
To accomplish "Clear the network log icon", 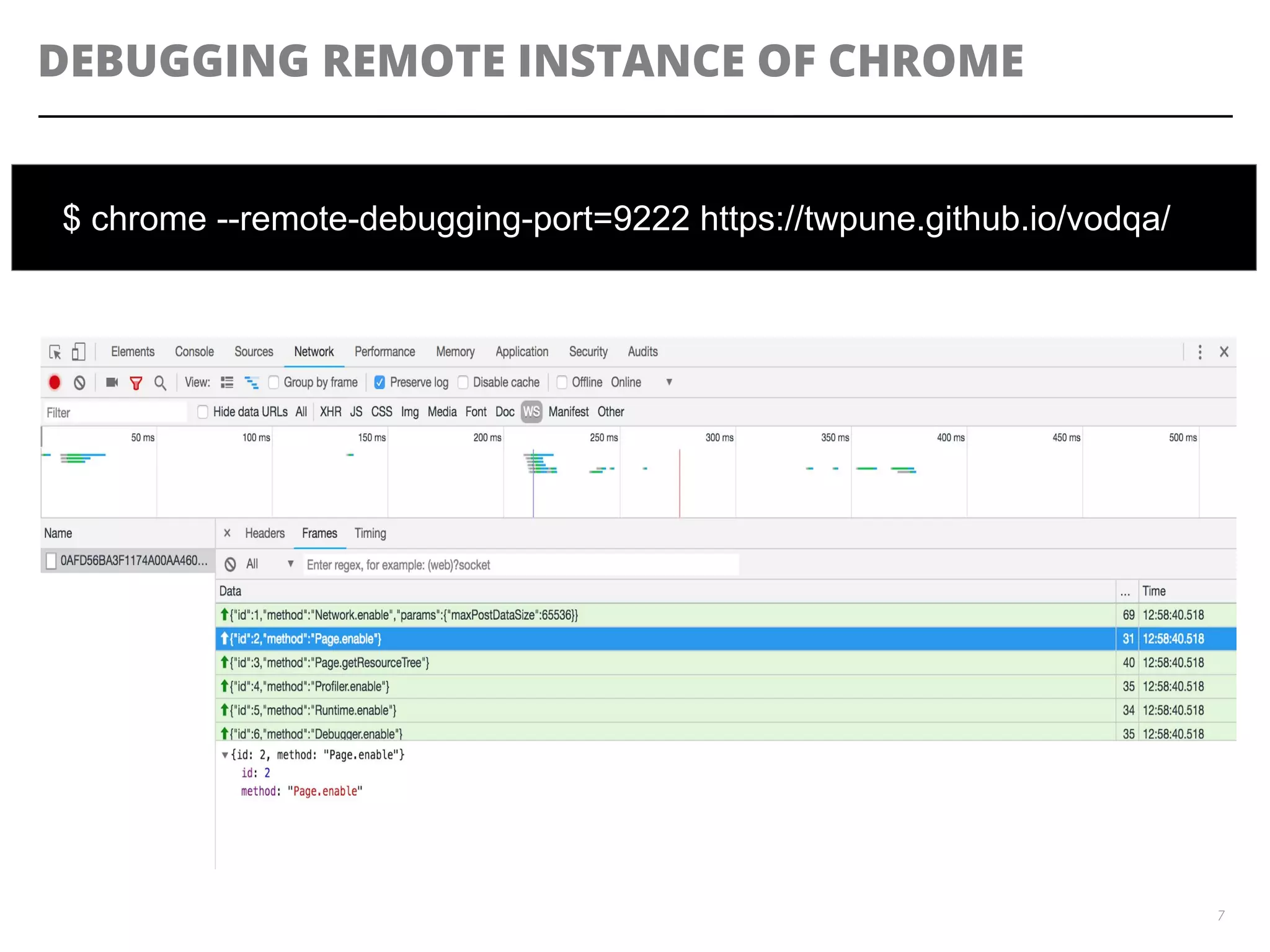I will pos(79,383).
